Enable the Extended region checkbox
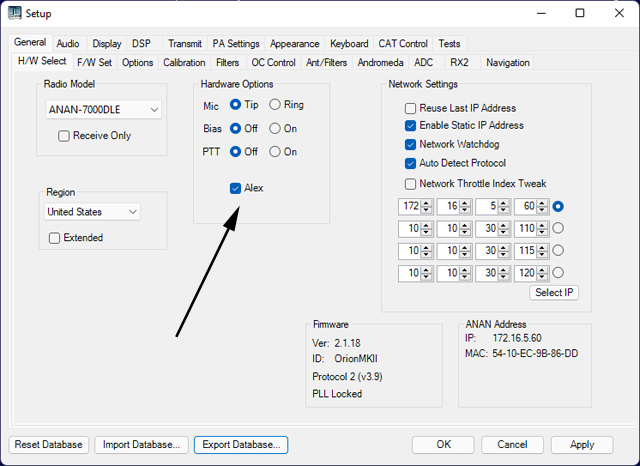 55,238
